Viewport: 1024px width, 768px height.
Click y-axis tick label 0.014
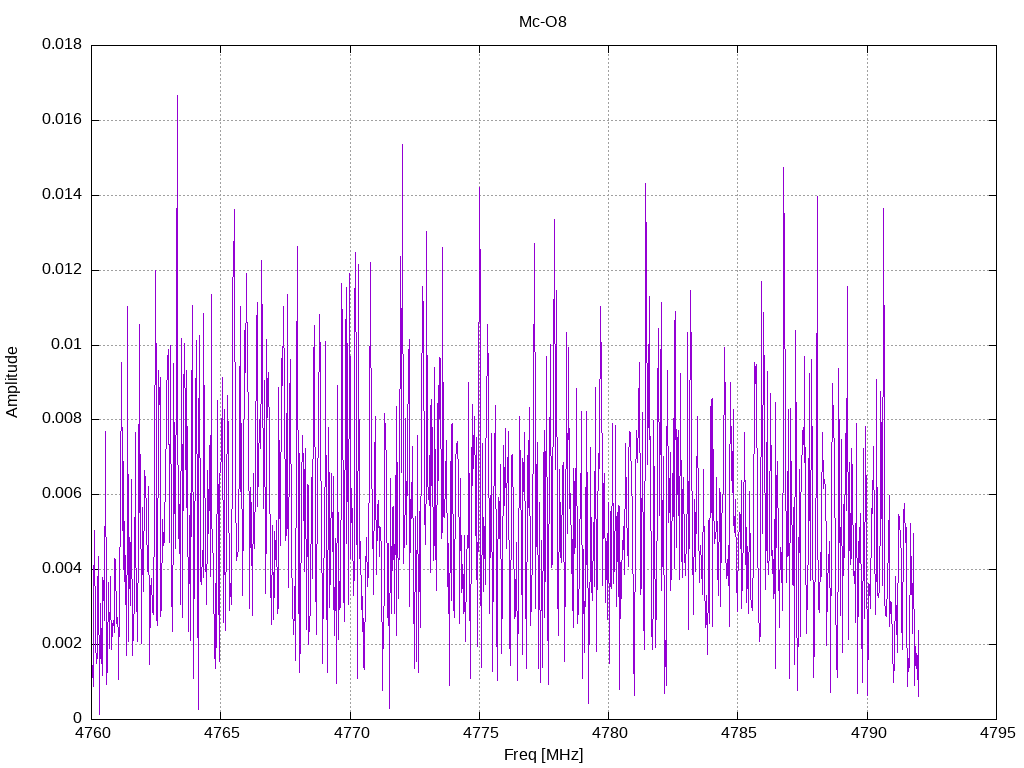(x=62, y=195)
